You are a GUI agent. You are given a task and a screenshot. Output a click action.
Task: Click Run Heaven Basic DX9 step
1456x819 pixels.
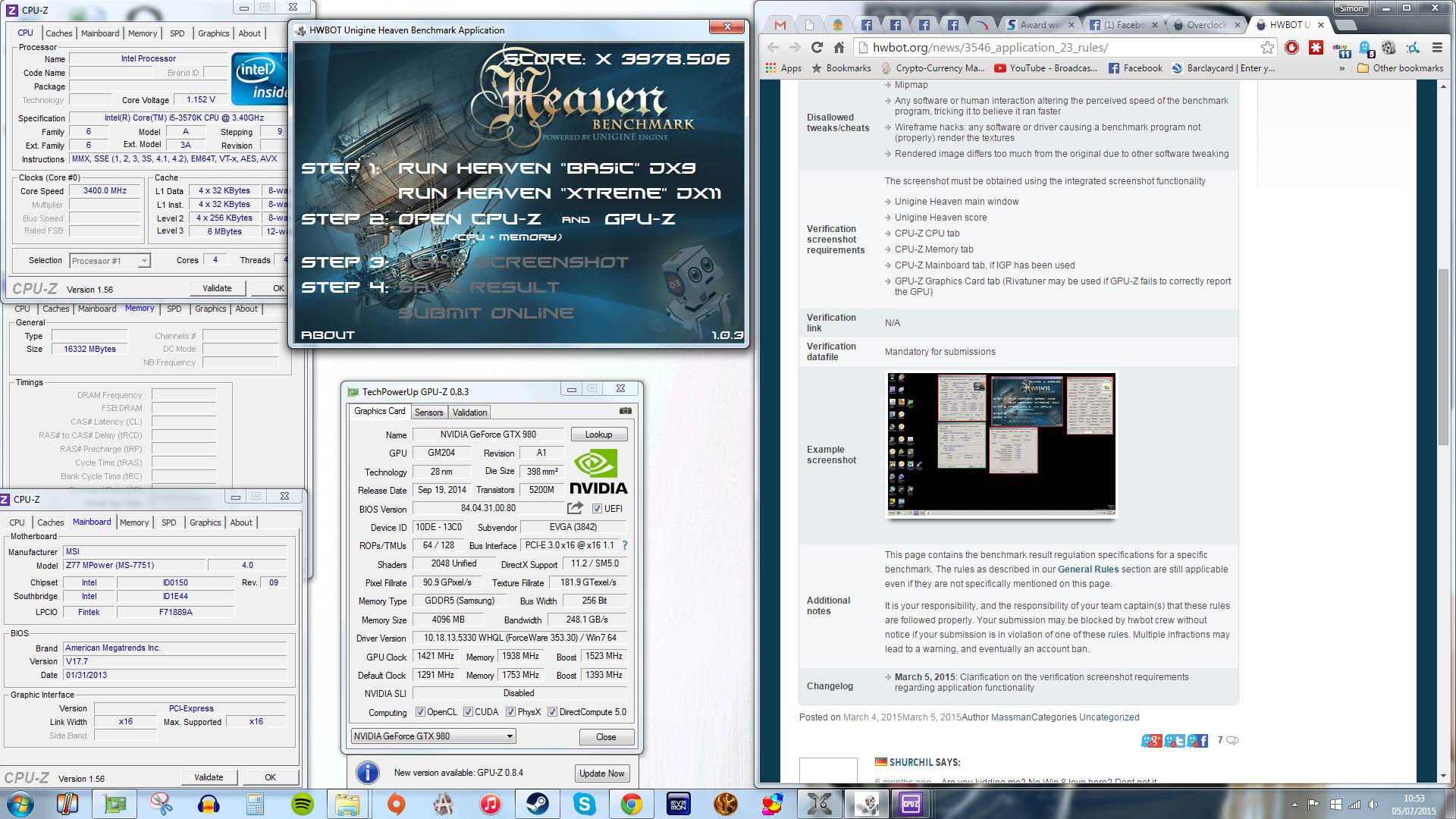coord(547,168)
